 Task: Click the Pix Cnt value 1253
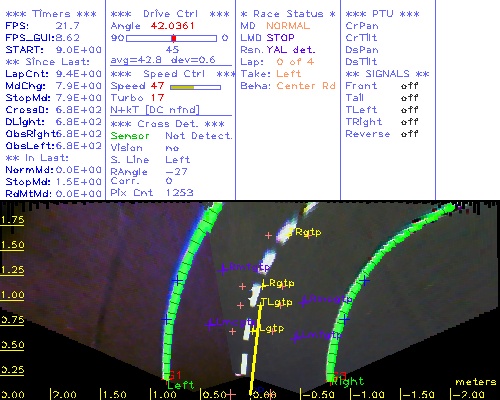point(179,193)
